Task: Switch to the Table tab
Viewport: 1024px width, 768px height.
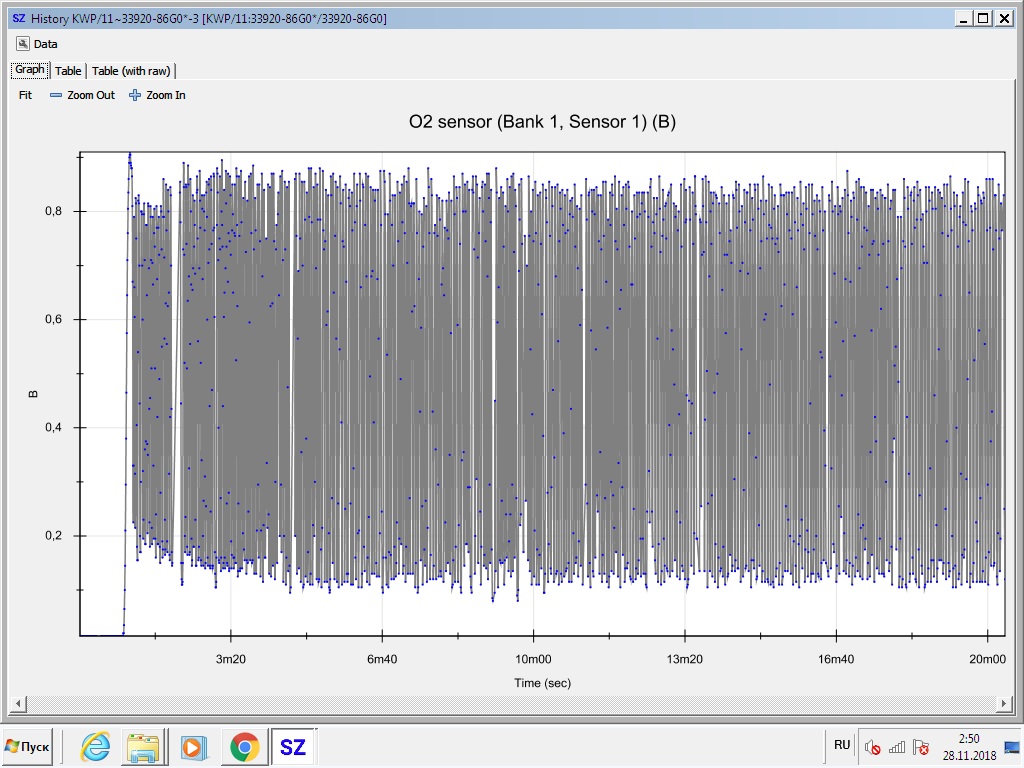Action: pyautogui.click(x=68, y=71)
